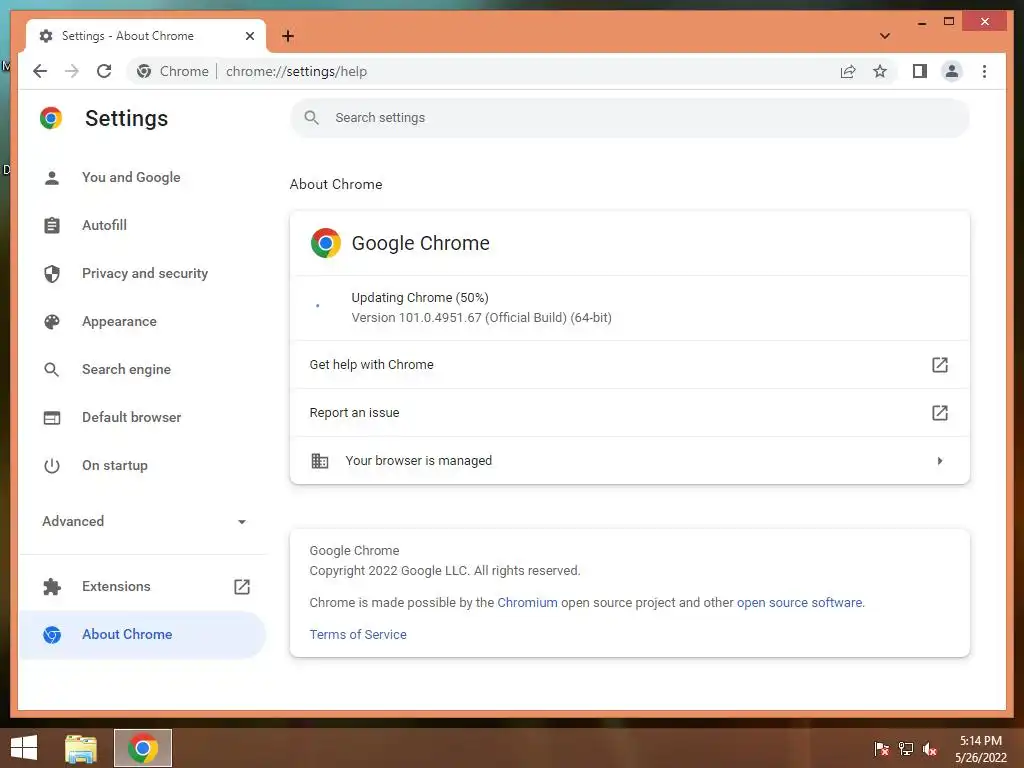The image size is (1024, 768).
Task: Click the Chrome icon beside About Chrome
Action: 52,634
